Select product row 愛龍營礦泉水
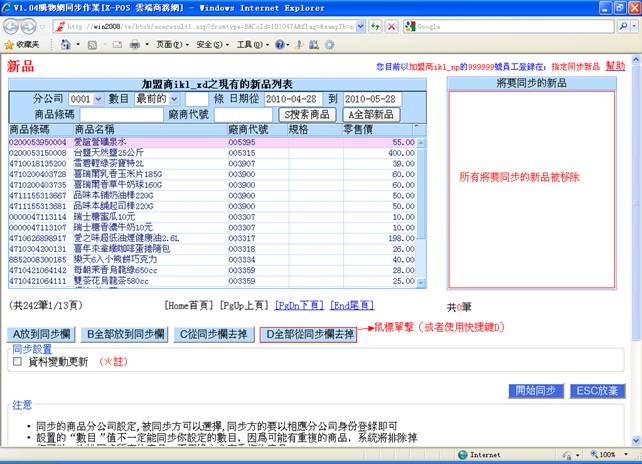The height and width of the screenshot is (464, 642). pyautogui.click(x=110, y=143)
